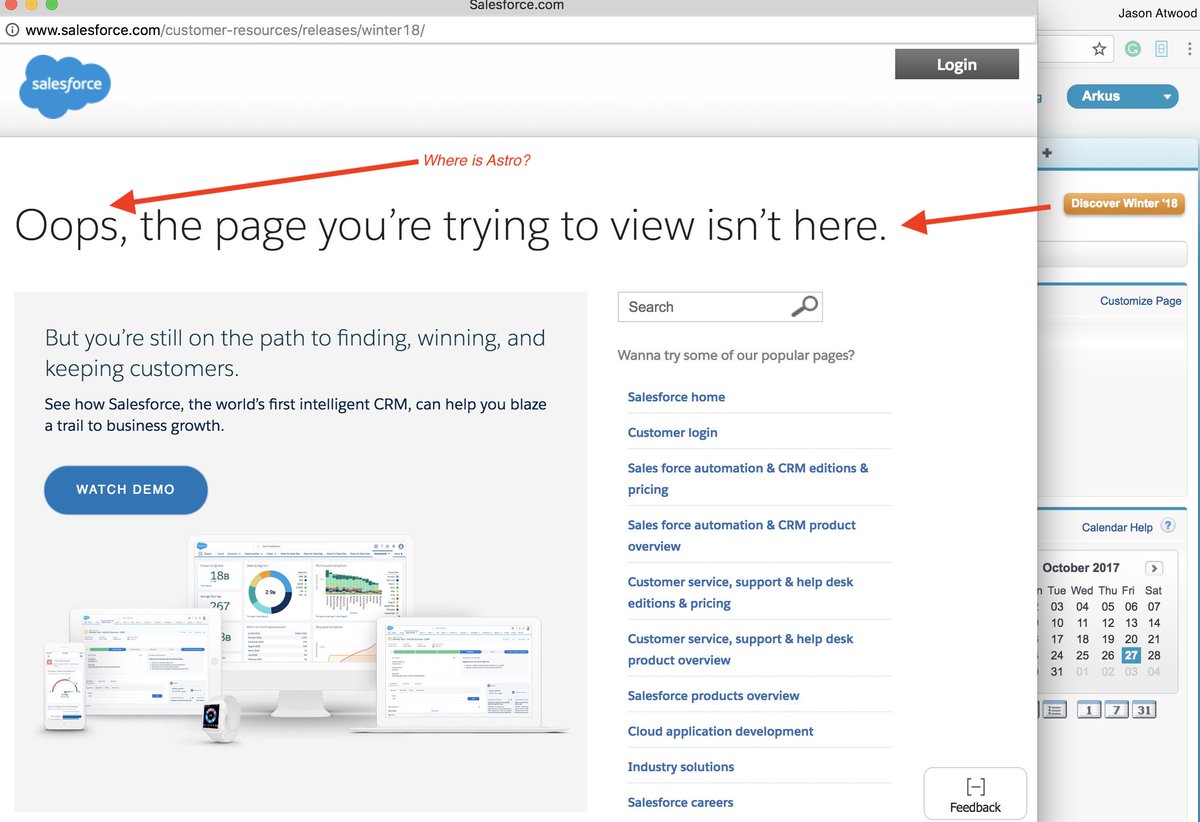Click the WATCH DEMO button
Viewport: 1200px width, 822px height.
pyautogui.click(x=126, y=490)
